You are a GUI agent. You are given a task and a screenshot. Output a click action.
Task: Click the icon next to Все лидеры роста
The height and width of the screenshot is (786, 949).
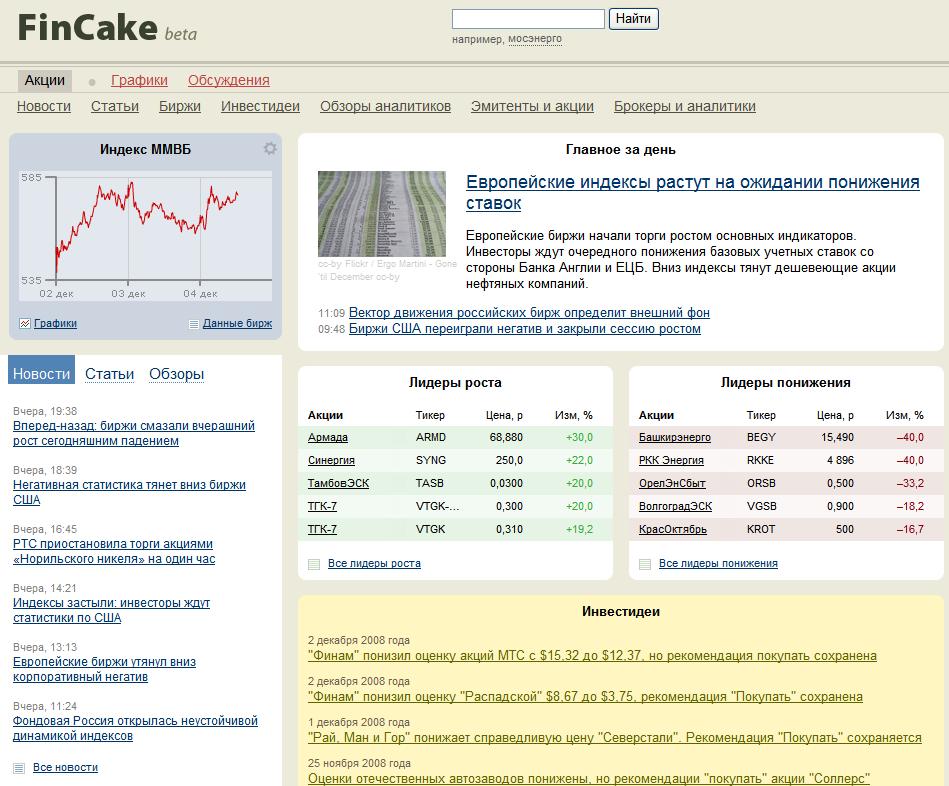pyautogui.click(x=314, y=564)
